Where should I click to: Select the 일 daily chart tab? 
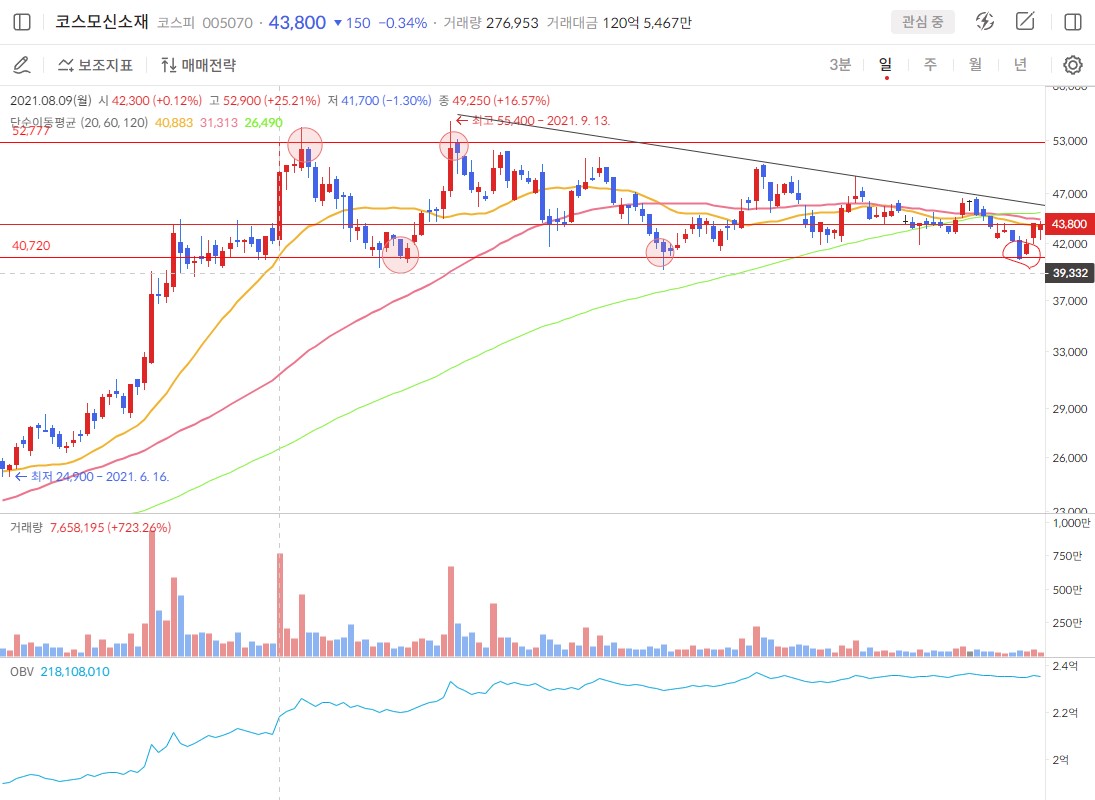click(885, 65)
